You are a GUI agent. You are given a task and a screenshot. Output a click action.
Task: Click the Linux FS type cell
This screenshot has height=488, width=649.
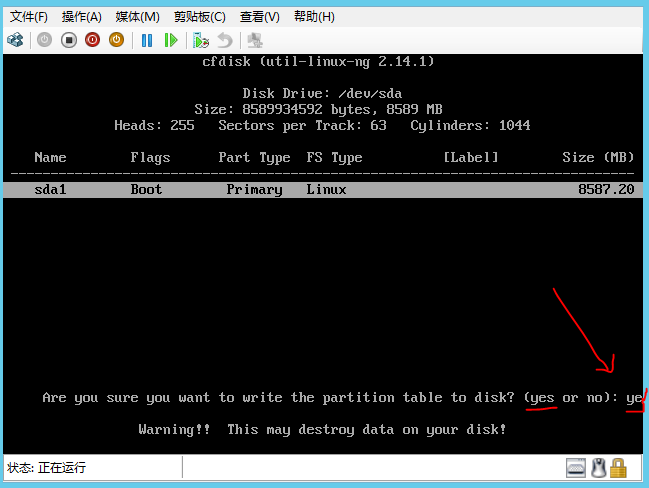coord(327,190)
